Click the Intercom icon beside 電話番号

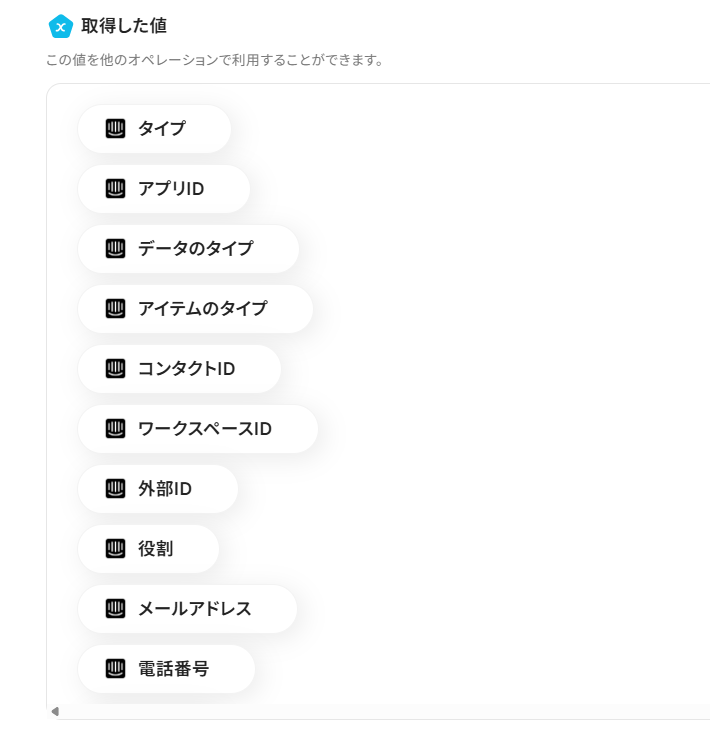pos(116,669)
